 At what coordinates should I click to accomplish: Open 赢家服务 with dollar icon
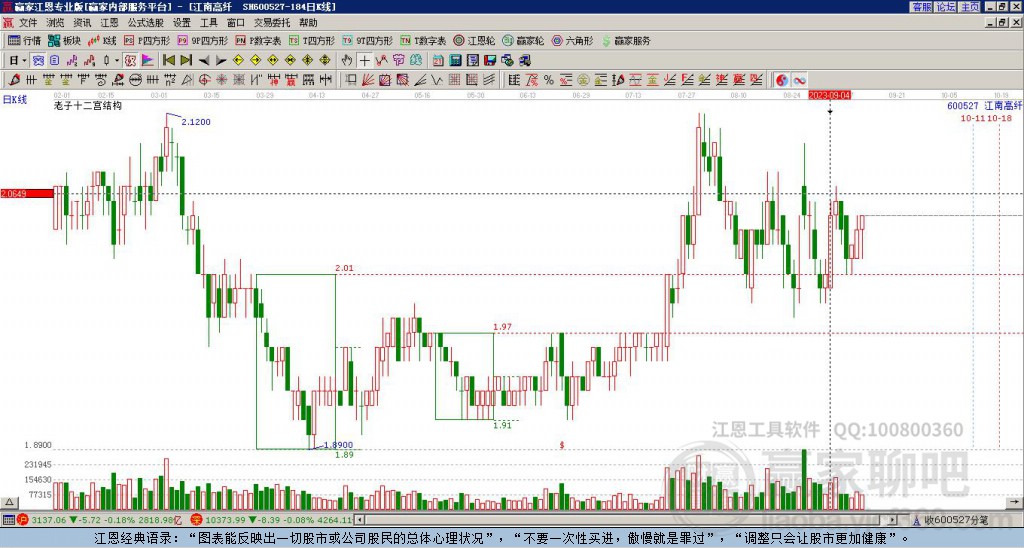tap(626, 40)
